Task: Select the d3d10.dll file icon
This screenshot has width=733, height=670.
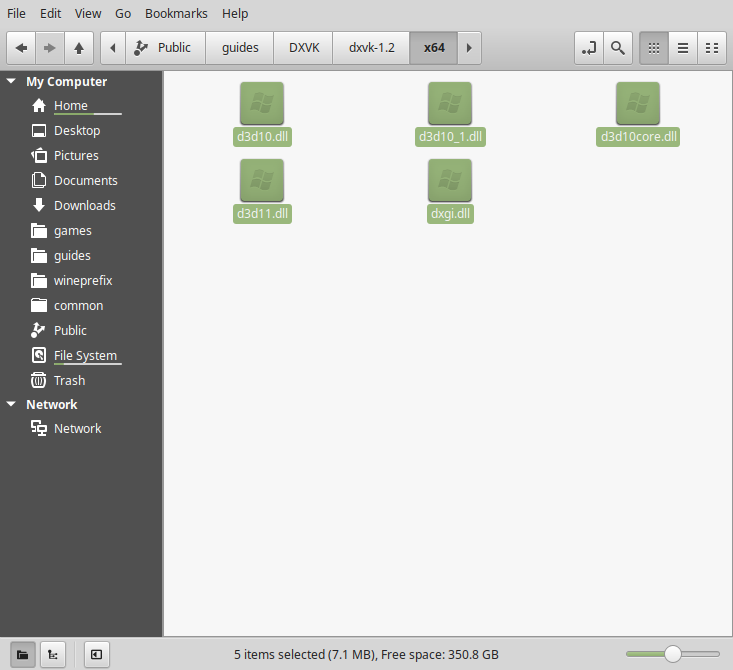Action: point(262,103)
